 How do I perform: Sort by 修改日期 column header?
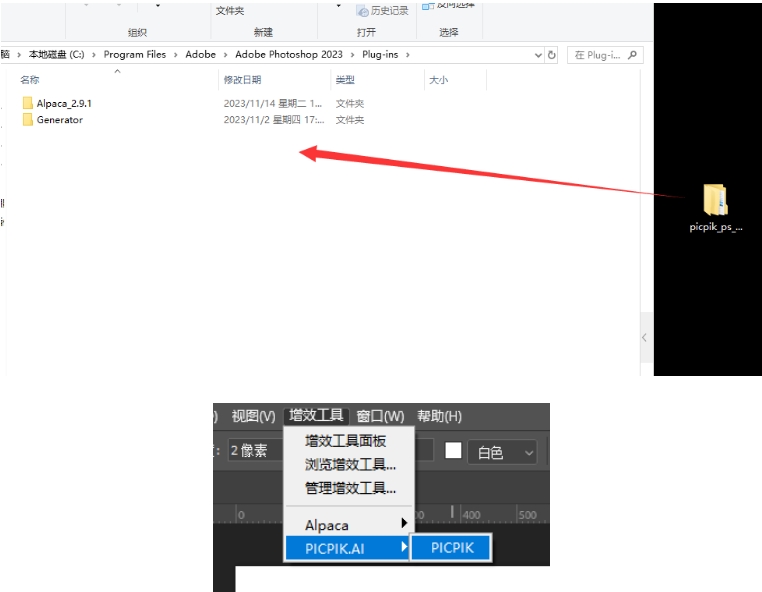click(x=242, y=80)
